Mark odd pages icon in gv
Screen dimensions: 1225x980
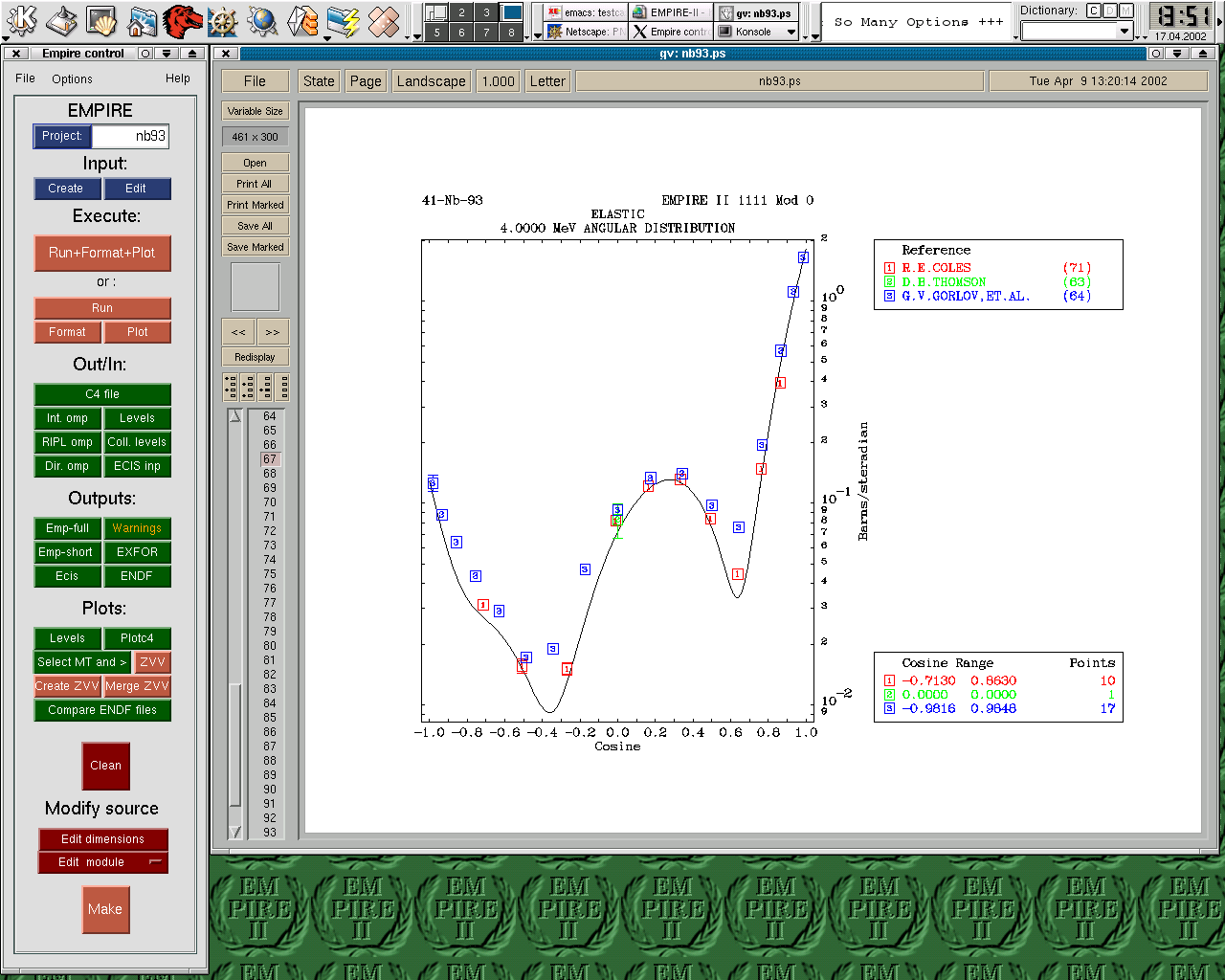pyautogui.click(x=231, y=387)
